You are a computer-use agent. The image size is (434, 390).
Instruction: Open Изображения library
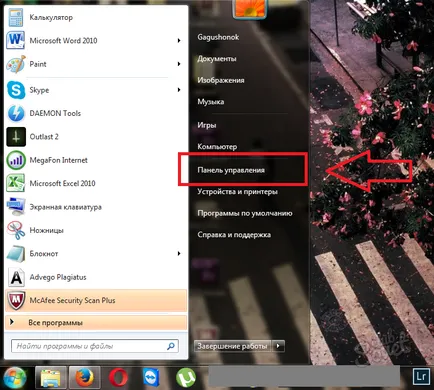pos(221,80)
